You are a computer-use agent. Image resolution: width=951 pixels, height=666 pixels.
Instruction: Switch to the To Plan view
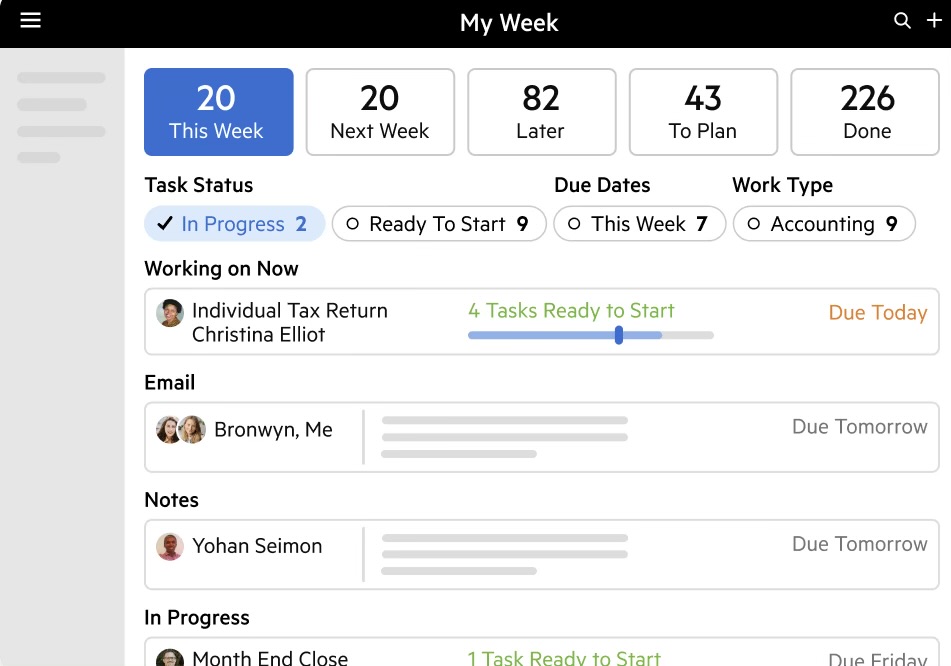click(703, 111)
